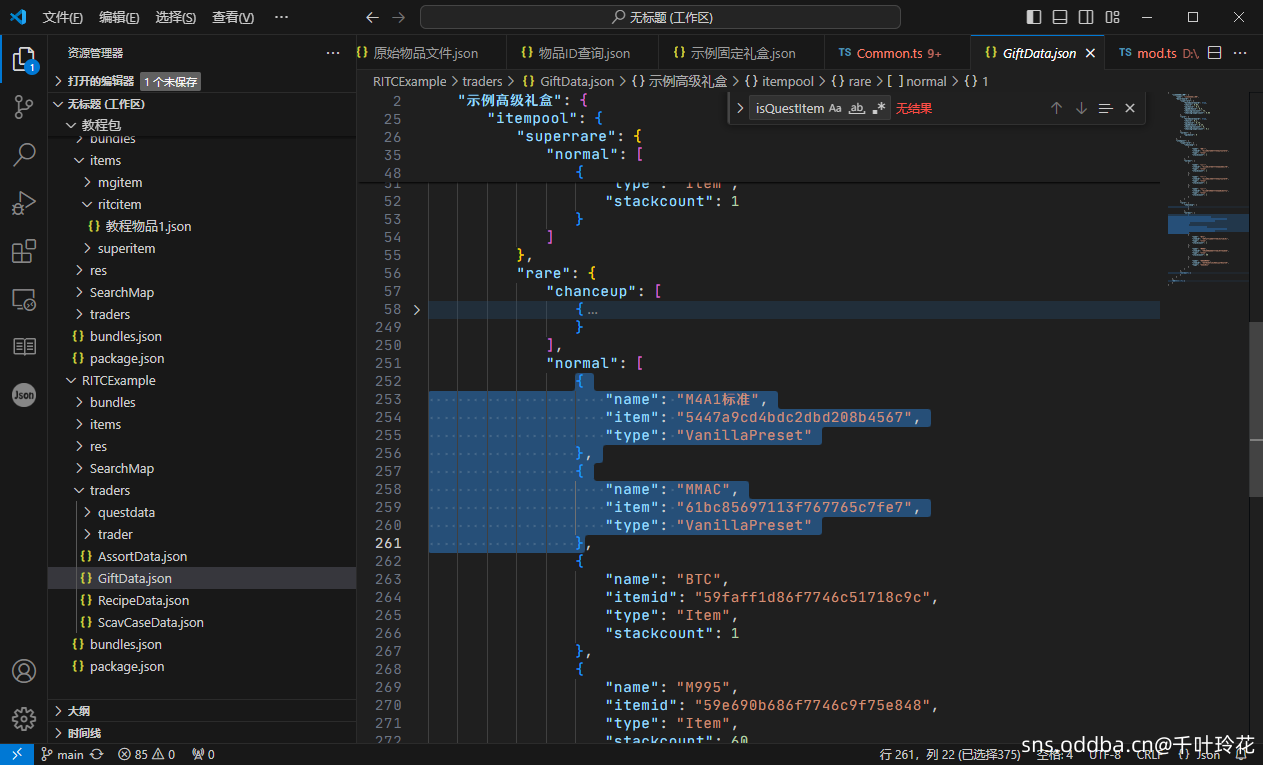The height and width of the screenshot is (765, 1263).
Task: Toggle Match Case in find widget
Action: pyautogui.click(x=835, y=108)
